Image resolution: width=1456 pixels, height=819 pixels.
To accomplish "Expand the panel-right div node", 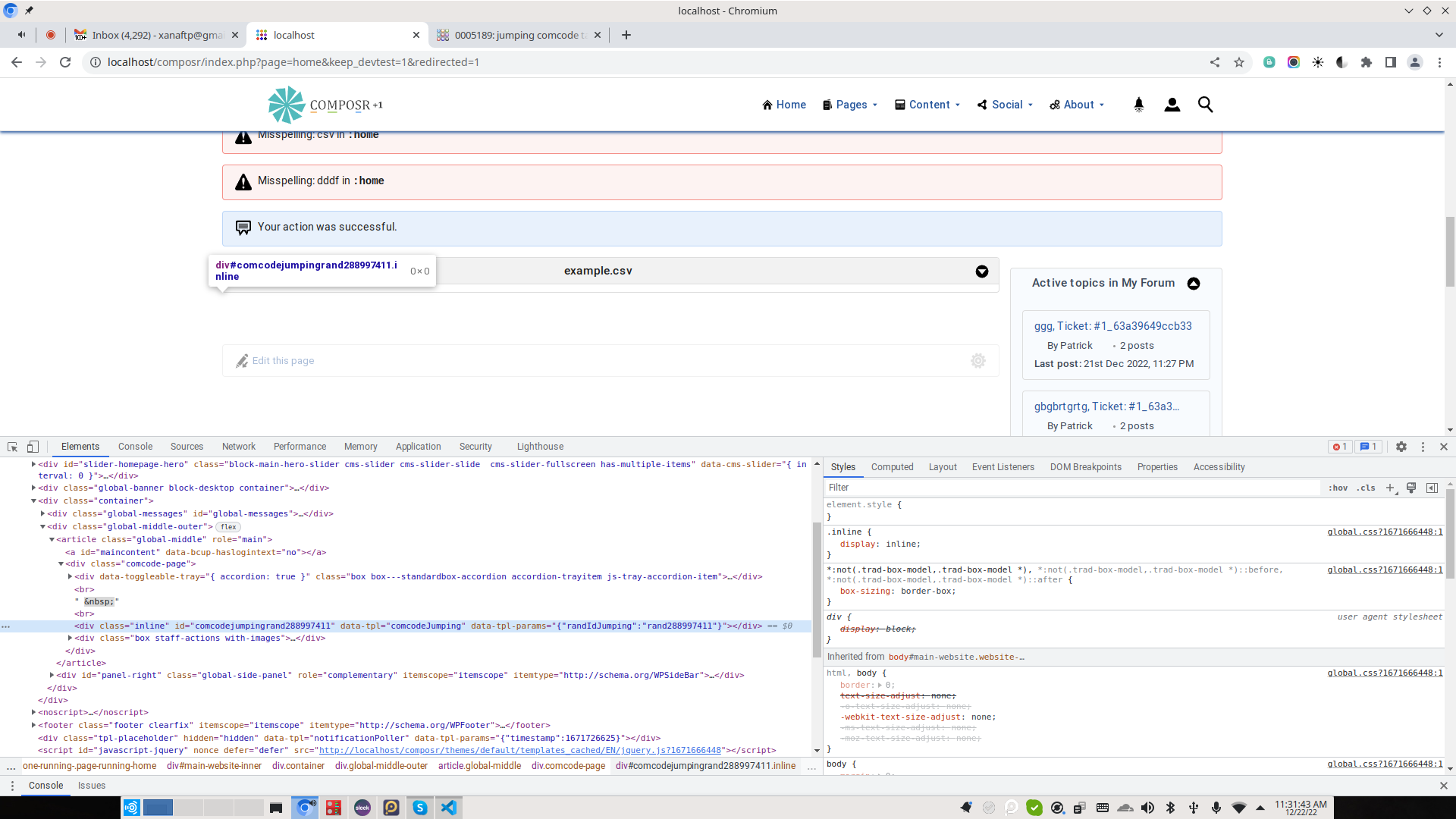I will coord(52,675).
